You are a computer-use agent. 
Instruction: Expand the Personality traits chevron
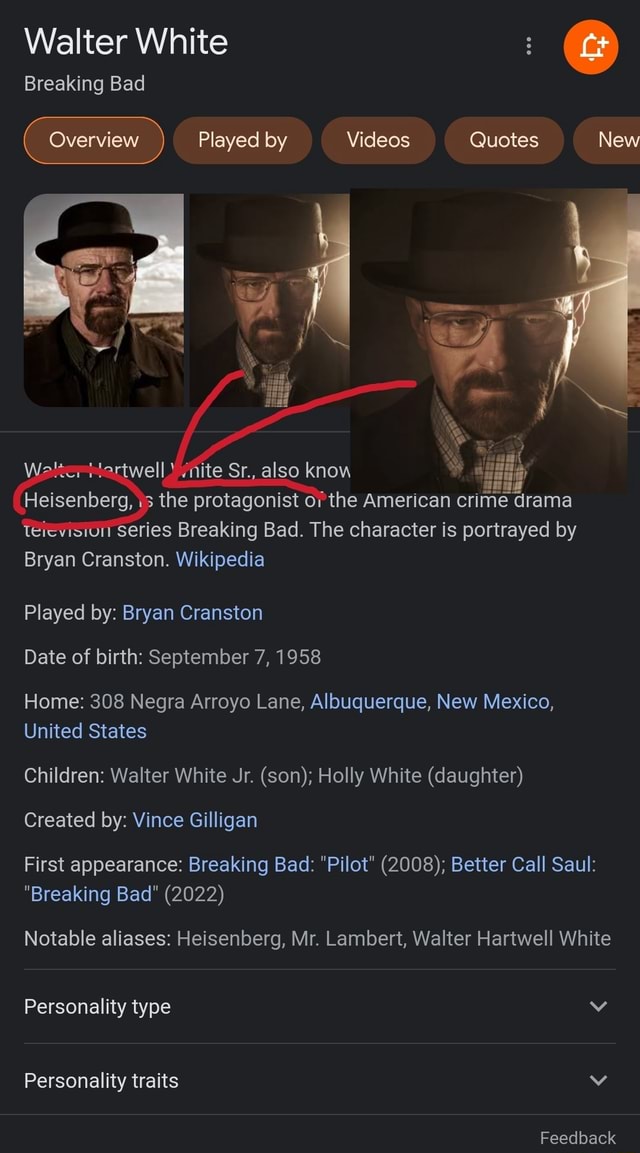[599, 1080]
